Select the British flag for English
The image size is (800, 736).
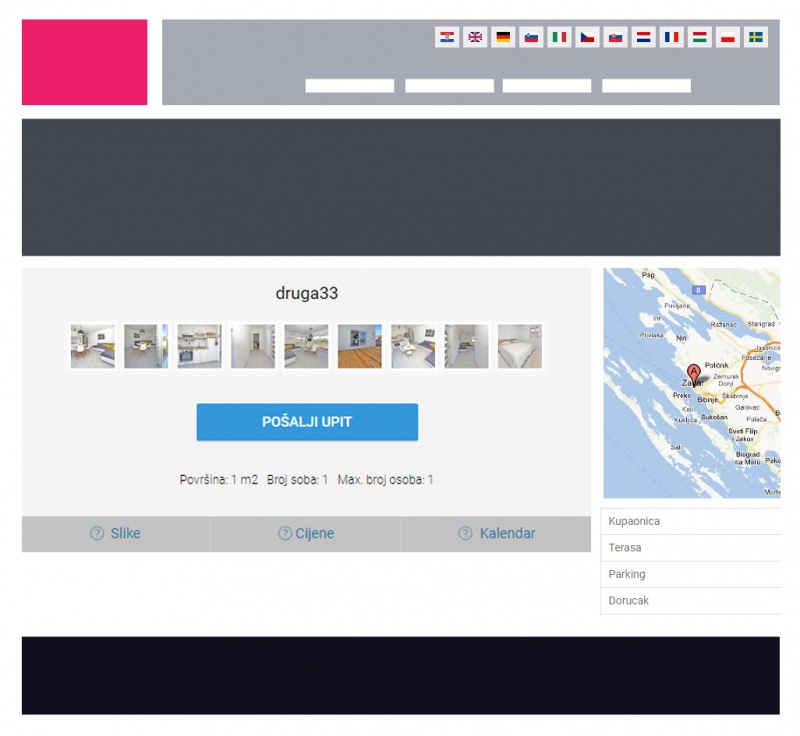(475, 37)
